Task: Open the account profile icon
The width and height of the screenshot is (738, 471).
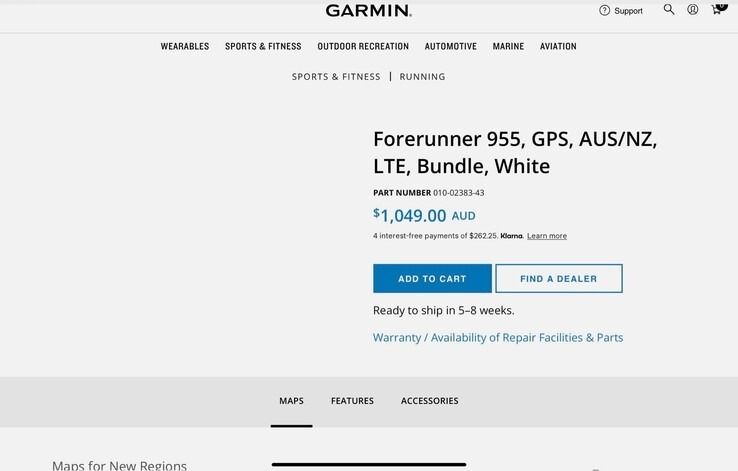Action: click(x=692, y=9)
